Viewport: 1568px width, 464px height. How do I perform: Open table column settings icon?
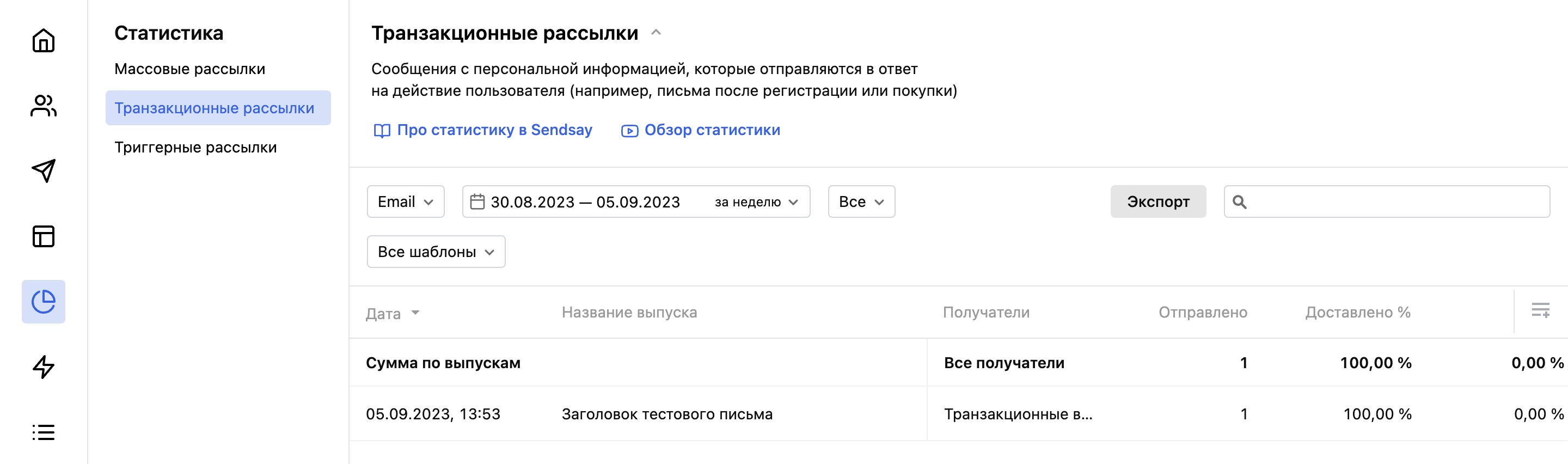click(1540, 310)
